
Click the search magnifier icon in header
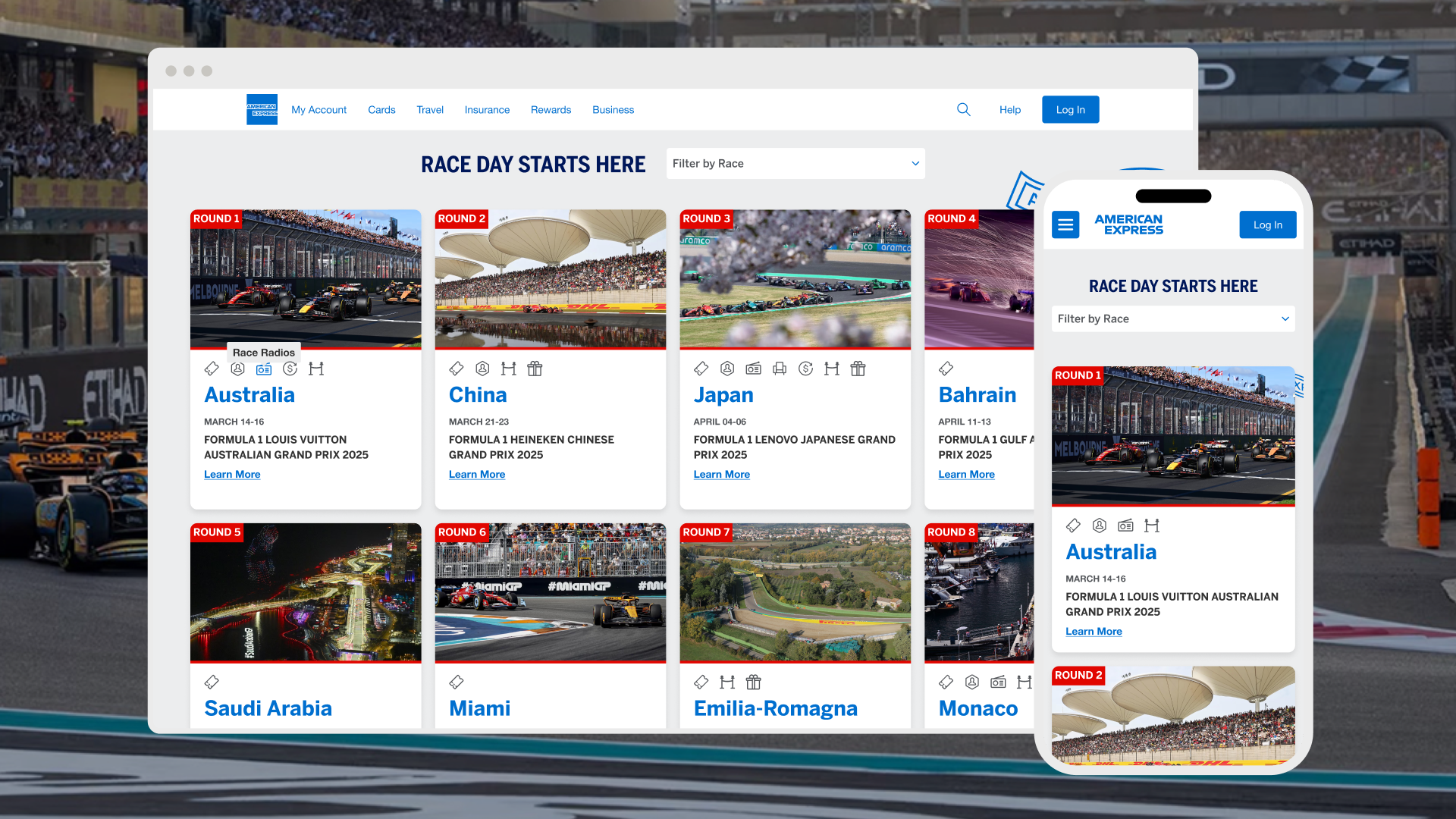(963, 110)
